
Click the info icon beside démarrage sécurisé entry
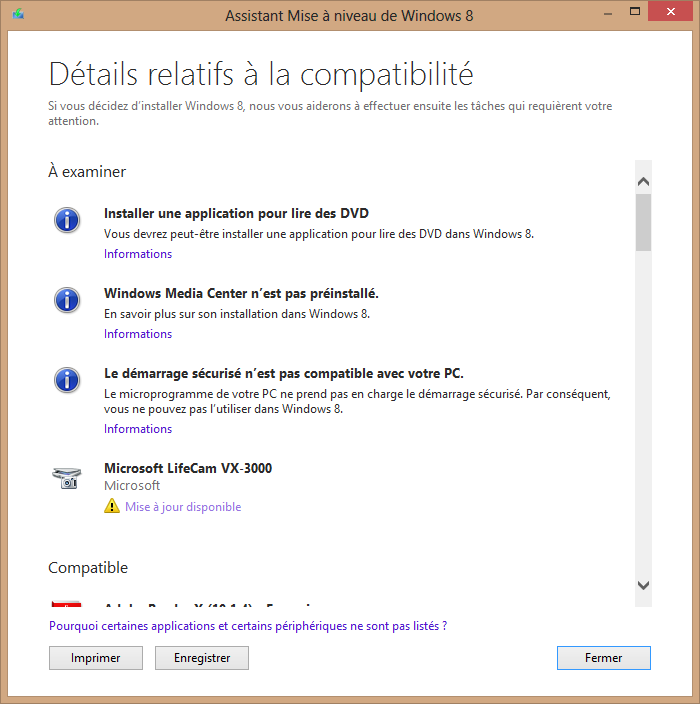(67, 379)
